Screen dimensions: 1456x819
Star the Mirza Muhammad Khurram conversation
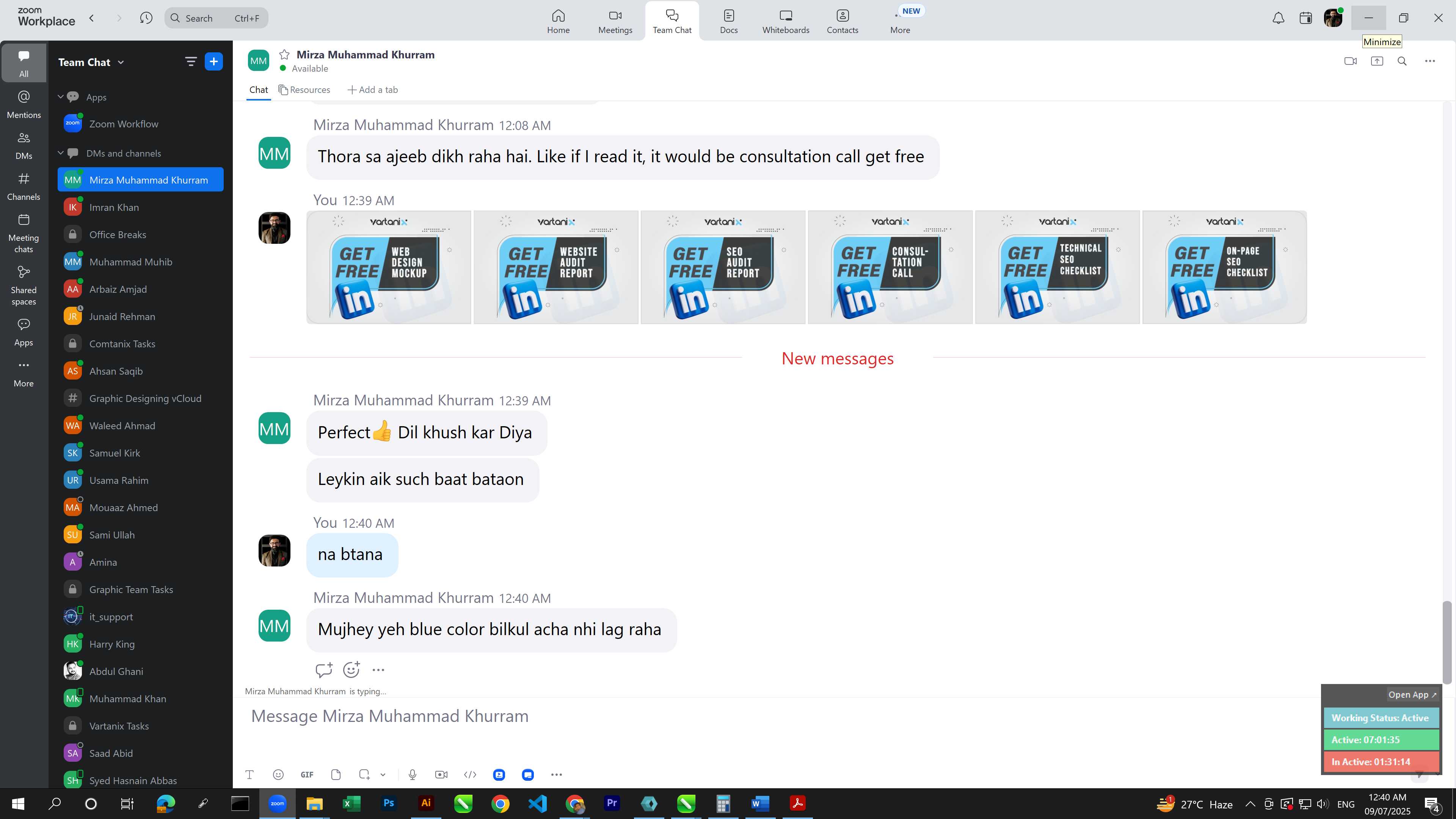pos(284,54)
